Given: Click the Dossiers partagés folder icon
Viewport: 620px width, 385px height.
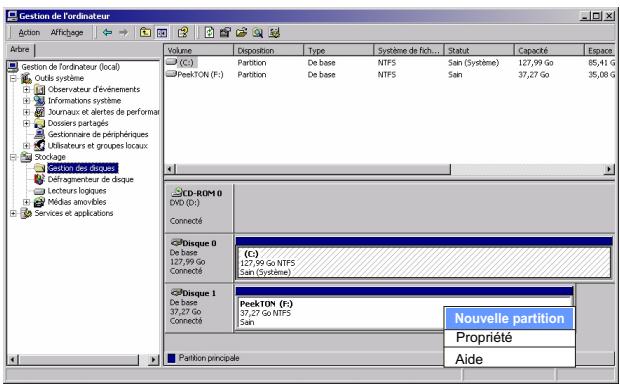Looking at the screenshot, I should click(x=40, y=123).
